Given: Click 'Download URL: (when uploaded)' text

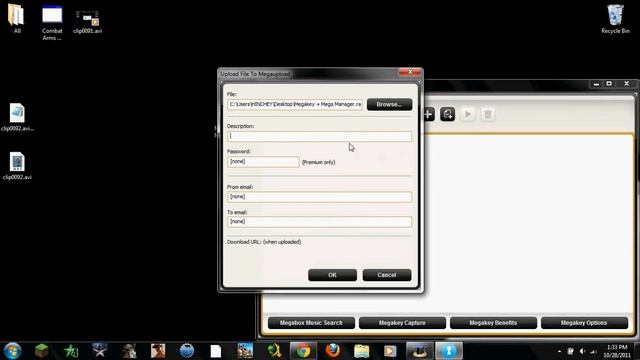Looking at the screenshot, I should click(x=264, y=242).
